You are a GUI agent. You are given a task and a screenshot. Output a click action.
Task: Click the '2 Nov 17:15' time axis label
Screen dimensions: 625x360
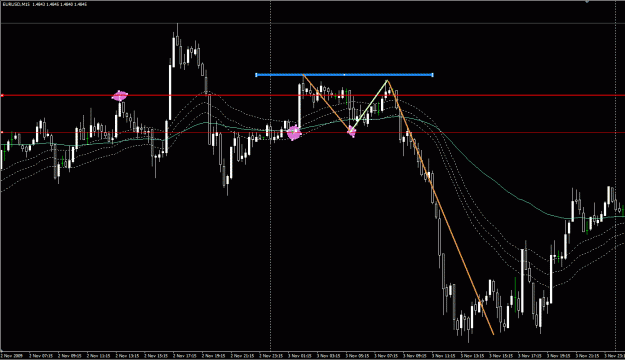[185, 355]
